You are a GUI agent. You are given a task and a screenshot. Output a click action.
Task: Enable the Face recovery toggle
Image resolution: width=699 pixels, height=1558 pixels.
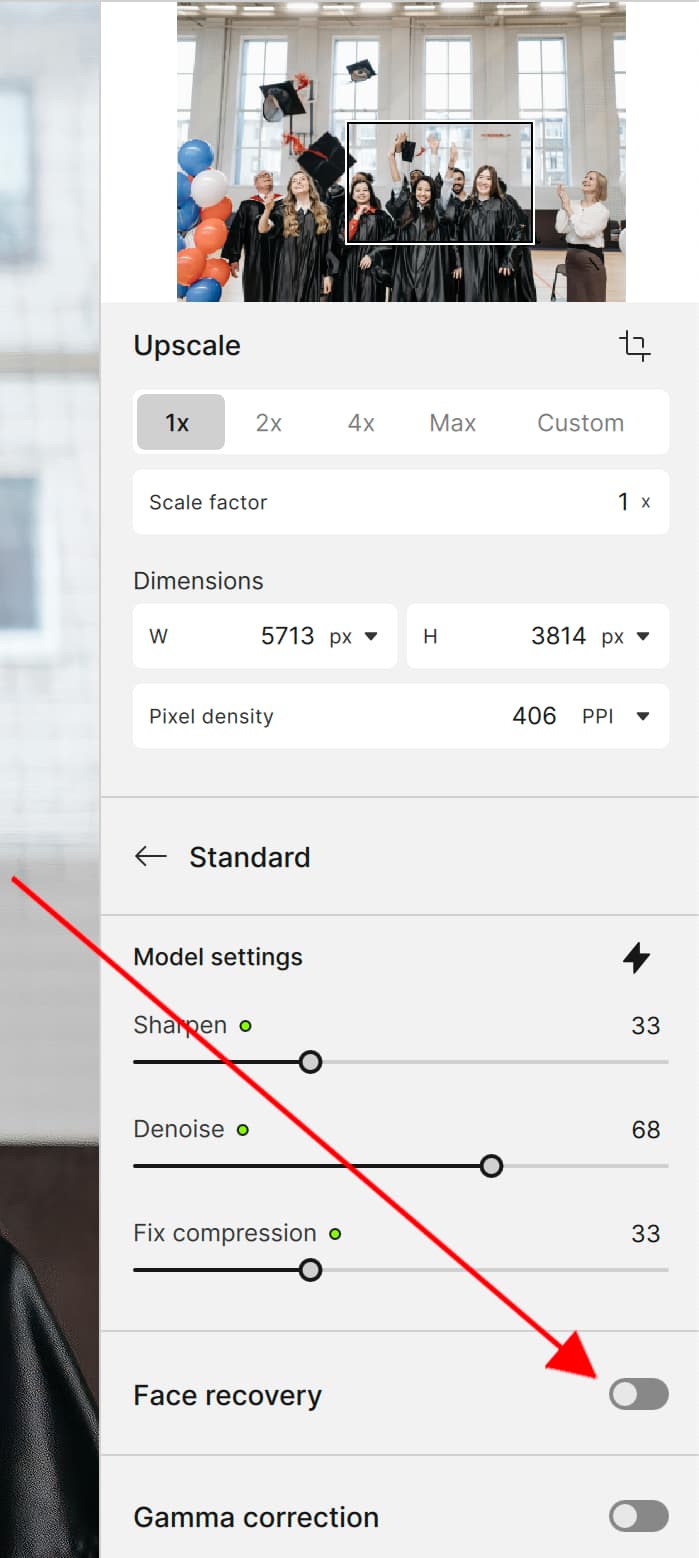pyautogui.click(x=639, y=1394)
